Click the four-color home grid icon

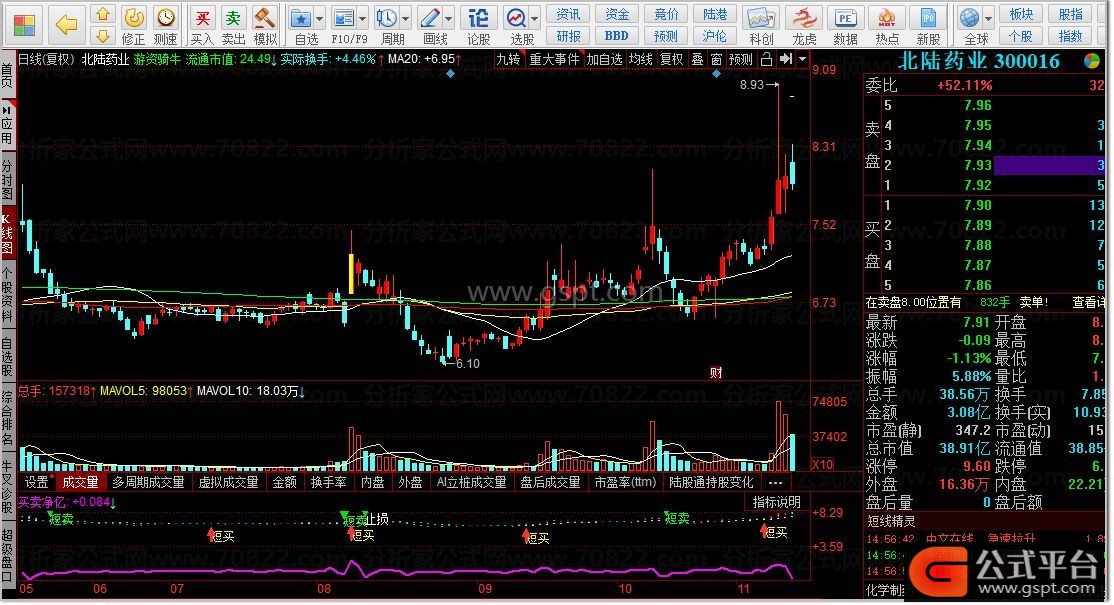[x=23, y=25]
